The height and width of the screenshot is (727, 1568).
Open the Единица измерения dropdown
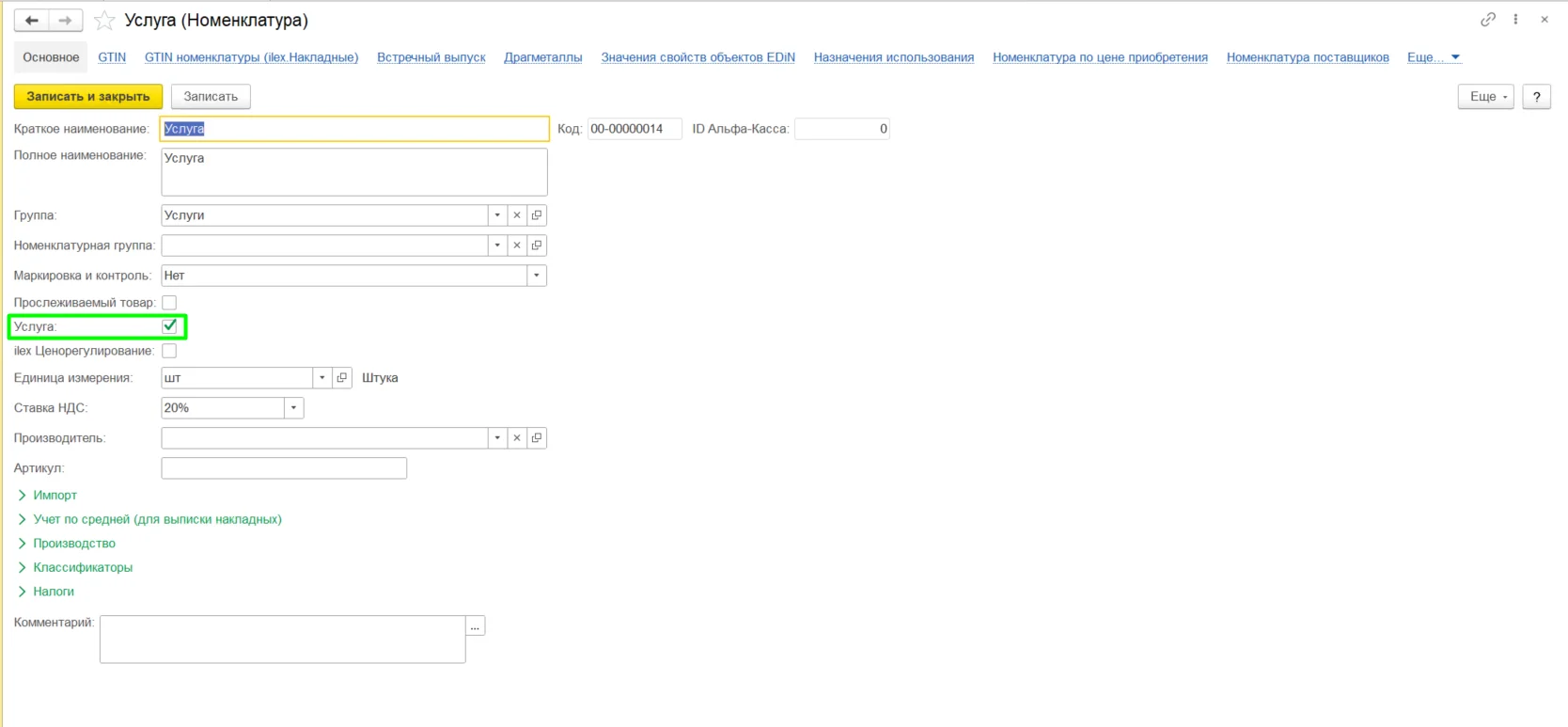pyautogui.click(x=322, y=378)
